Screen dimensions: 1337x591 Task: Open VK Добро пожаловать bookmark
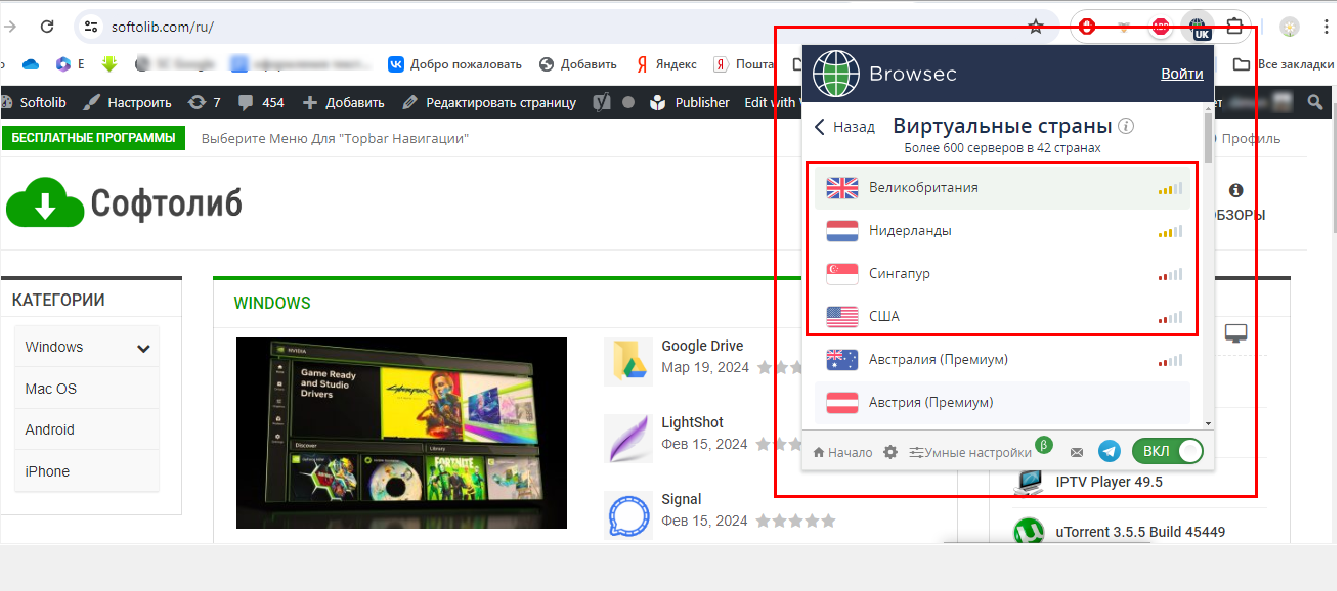pos(455,64)
